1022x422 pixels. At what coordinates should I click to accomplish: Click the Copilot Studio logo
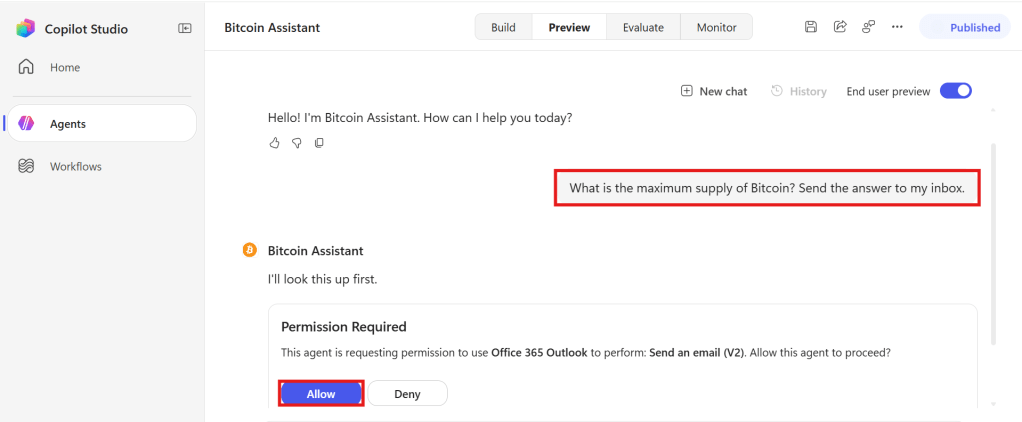point(25,29)
